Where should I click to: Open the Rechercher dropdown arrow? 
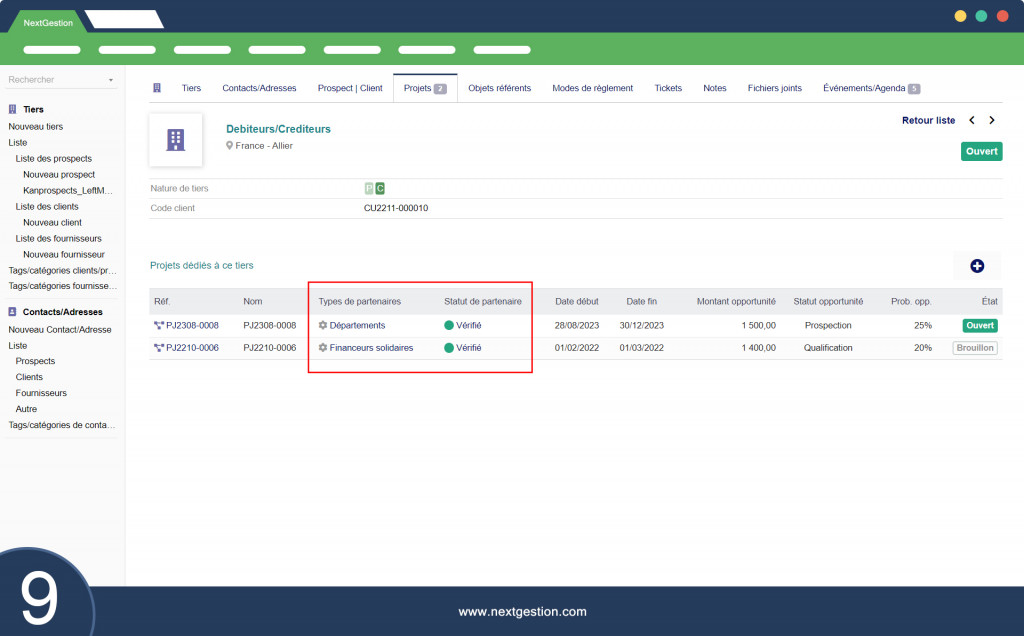111,80
